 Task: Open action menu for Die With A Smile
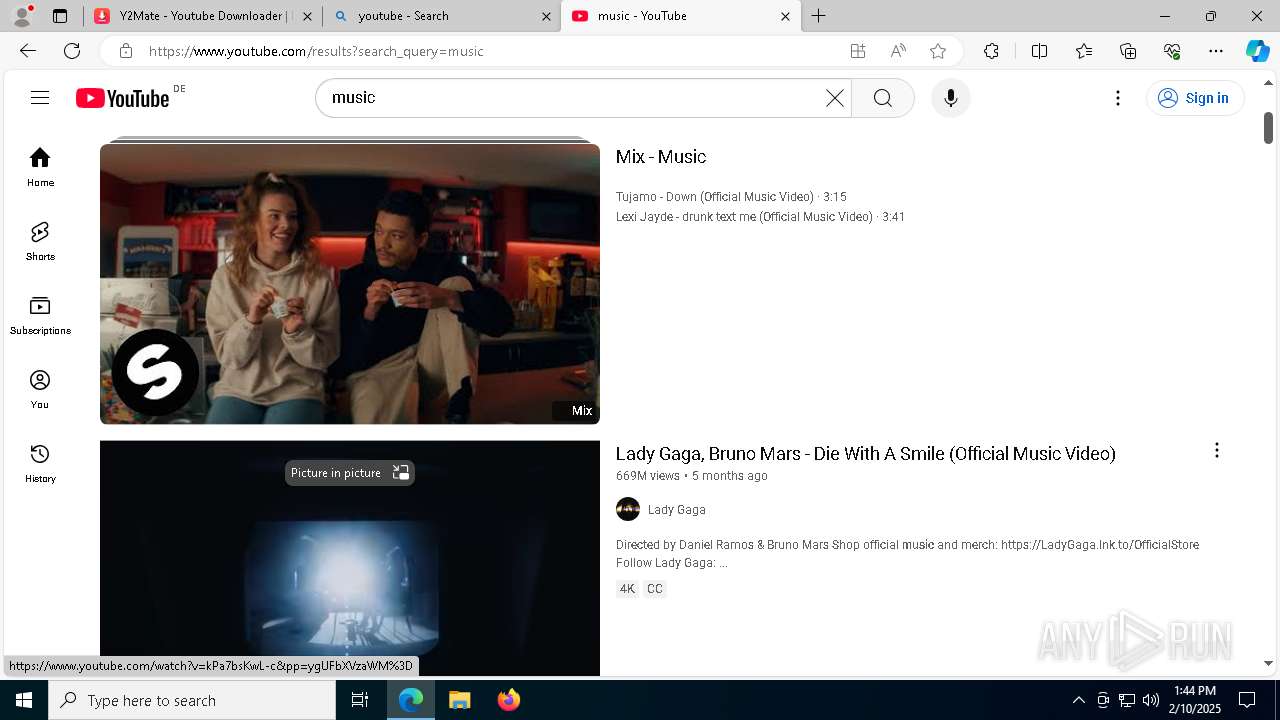pos(1216,451)
